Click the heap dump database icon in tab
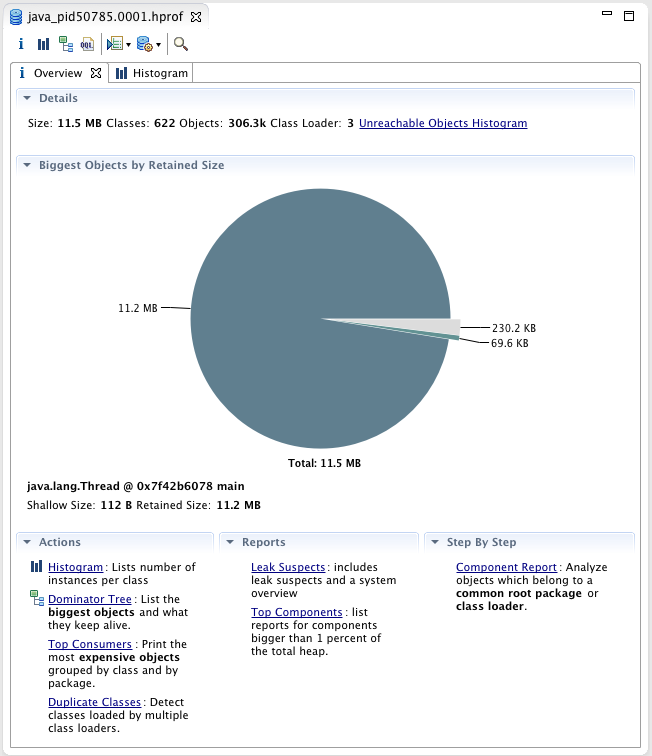Screen dimensions: 652x756 tap(16, 17)
